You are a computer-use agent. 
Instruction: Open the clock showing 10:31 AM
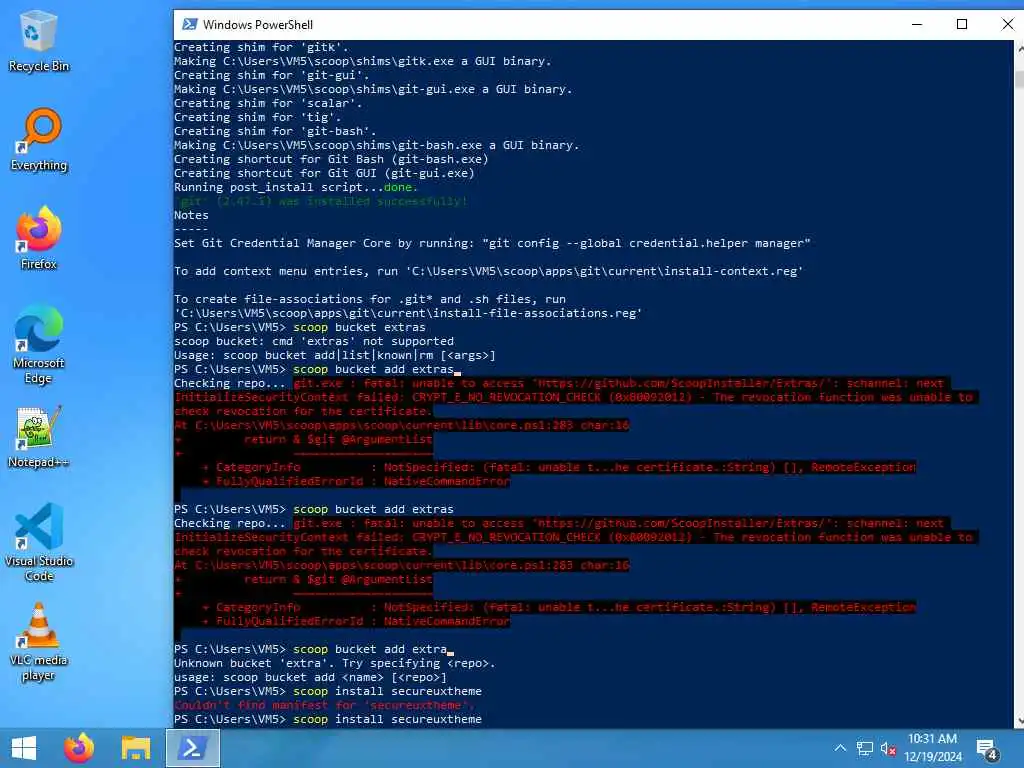[933, 748]
